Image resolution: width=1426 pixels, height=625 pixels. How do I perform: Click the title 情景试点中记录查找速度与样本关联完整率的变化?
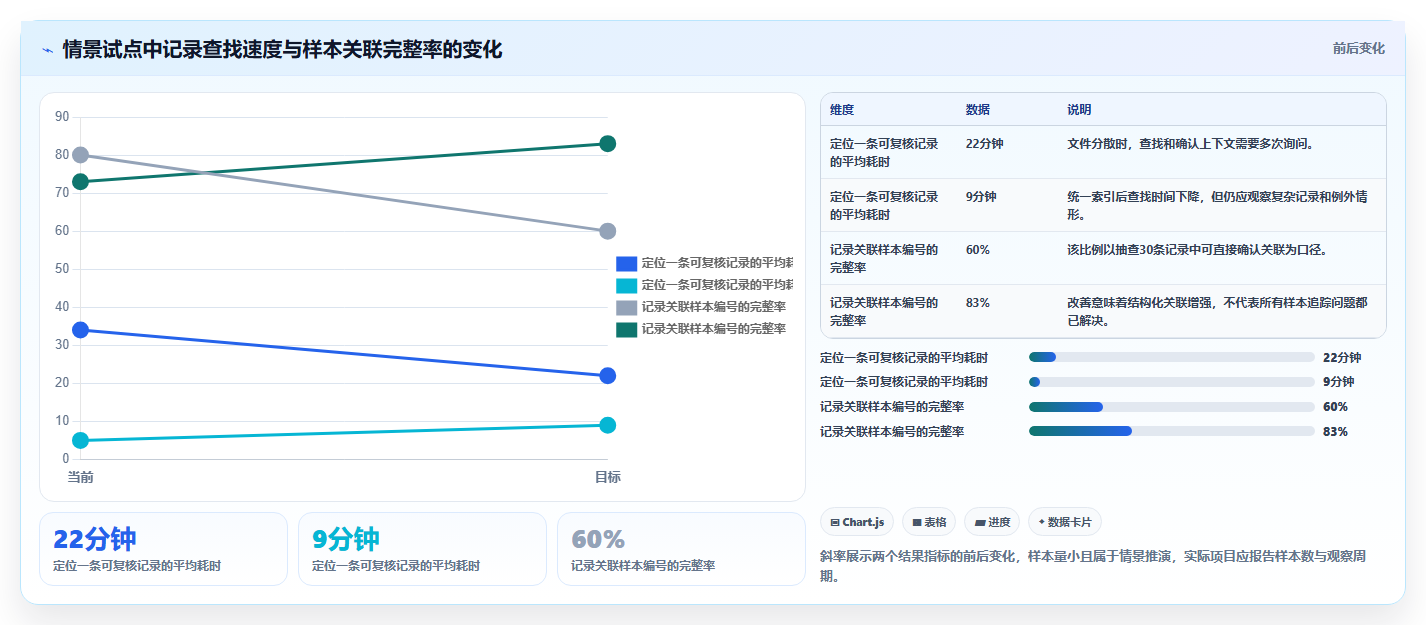click(x=282, y=49)
